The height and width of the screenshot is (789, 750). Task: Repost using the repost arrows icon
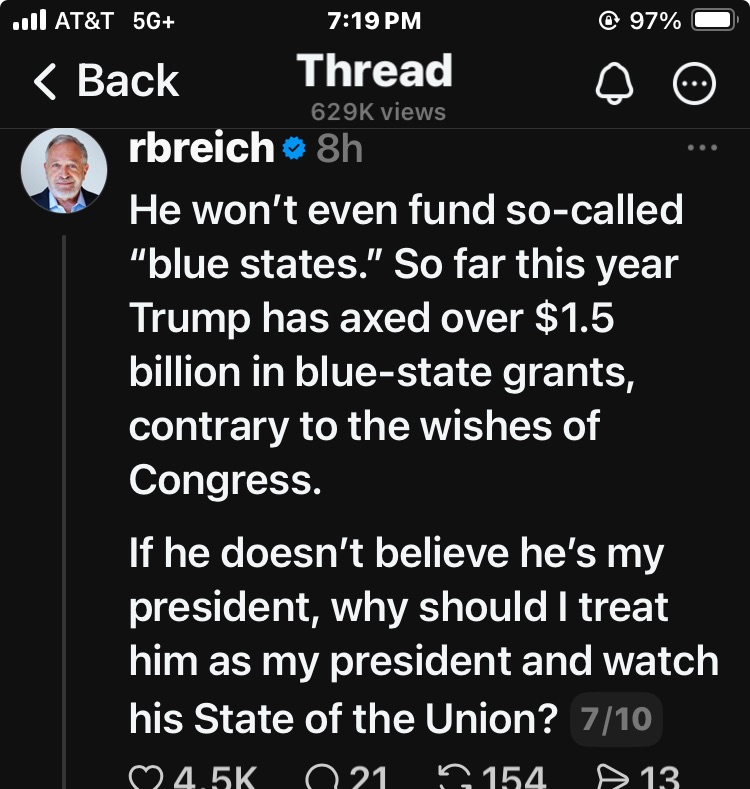pyautogui.click(x=456, y=776)
